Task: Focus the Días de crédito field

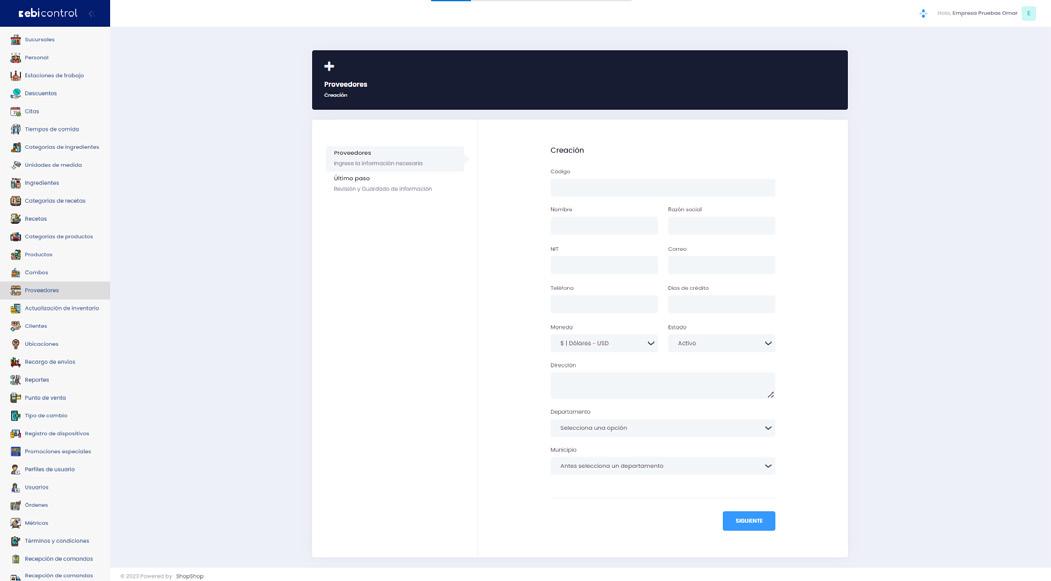Action: coord(721,304)
